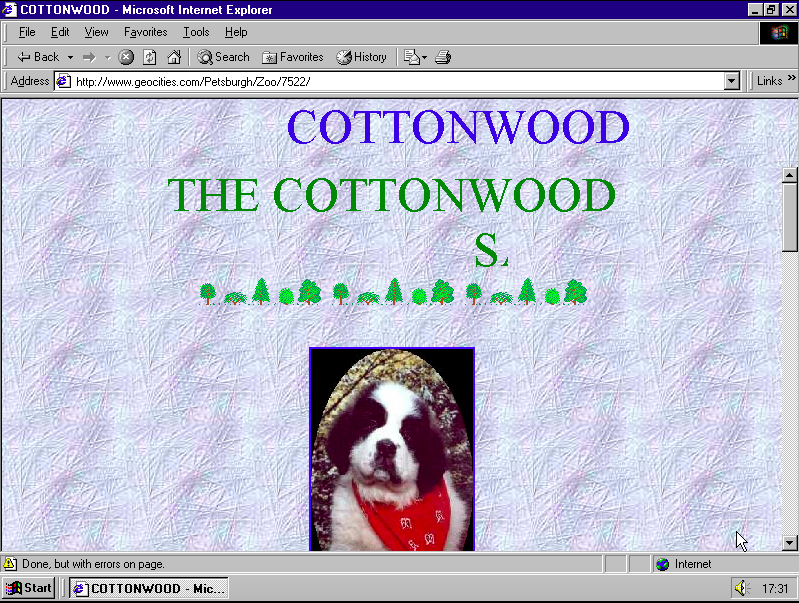
Task: Click the Links toolbar label
Action: click(x=769, y=81)
